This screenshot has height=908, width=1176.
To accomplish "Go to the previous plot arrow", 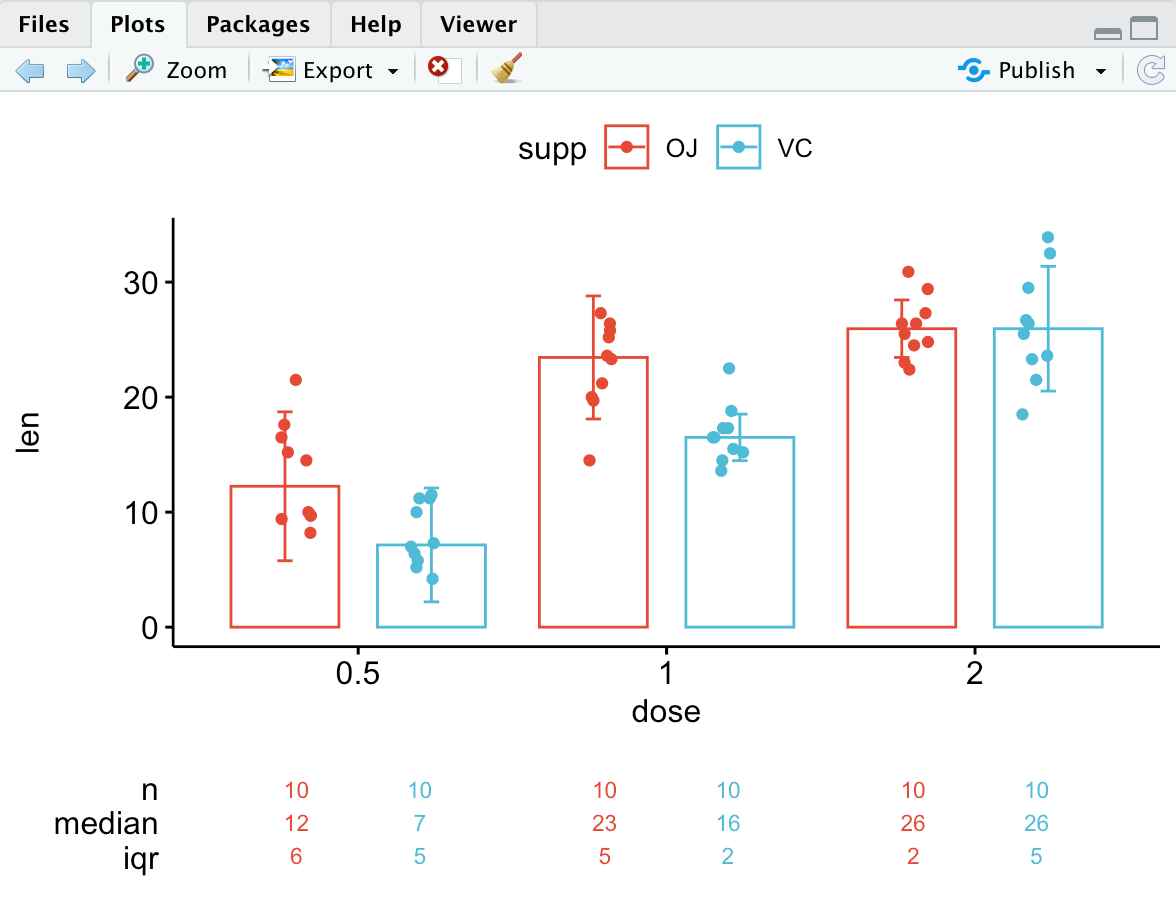I will (30, 70).
